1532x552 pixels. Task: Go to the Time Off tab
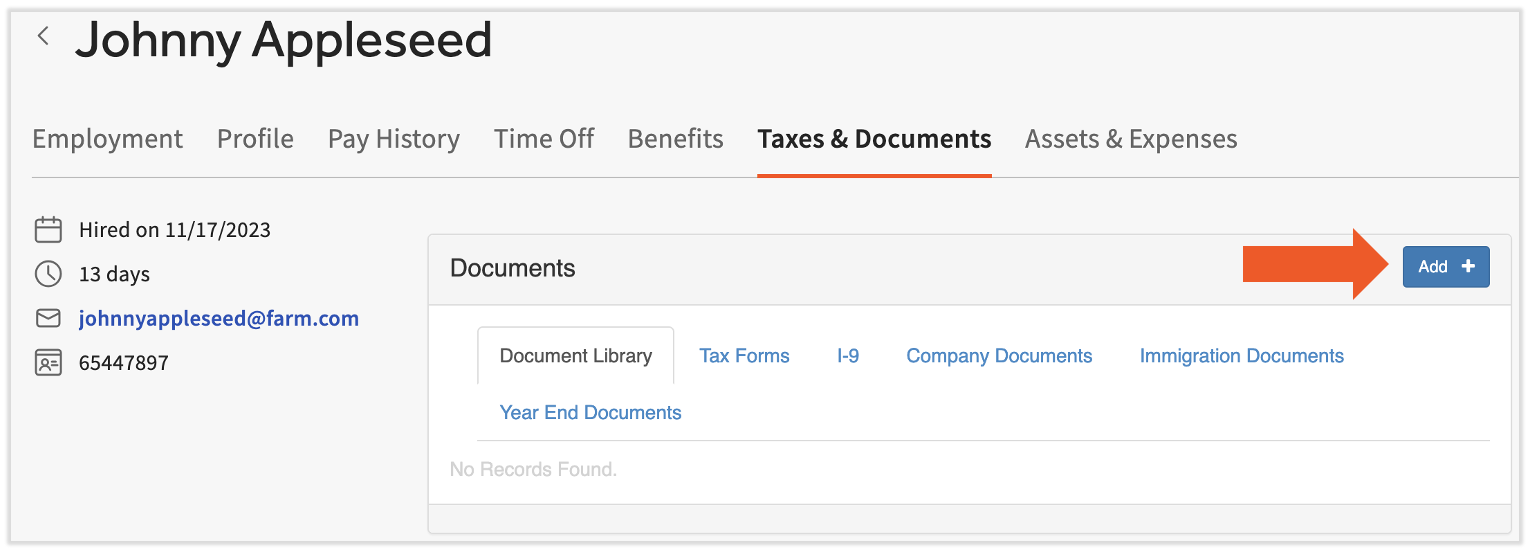click(544, 139)
